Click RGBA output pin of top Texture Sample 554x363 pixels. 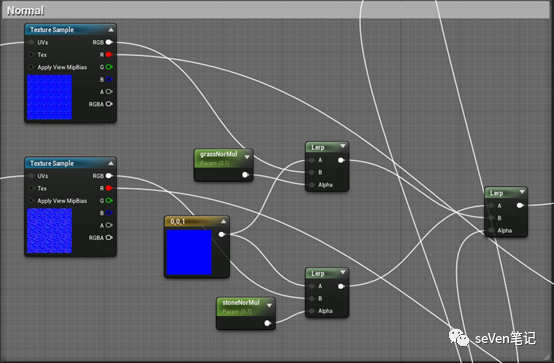109,104
